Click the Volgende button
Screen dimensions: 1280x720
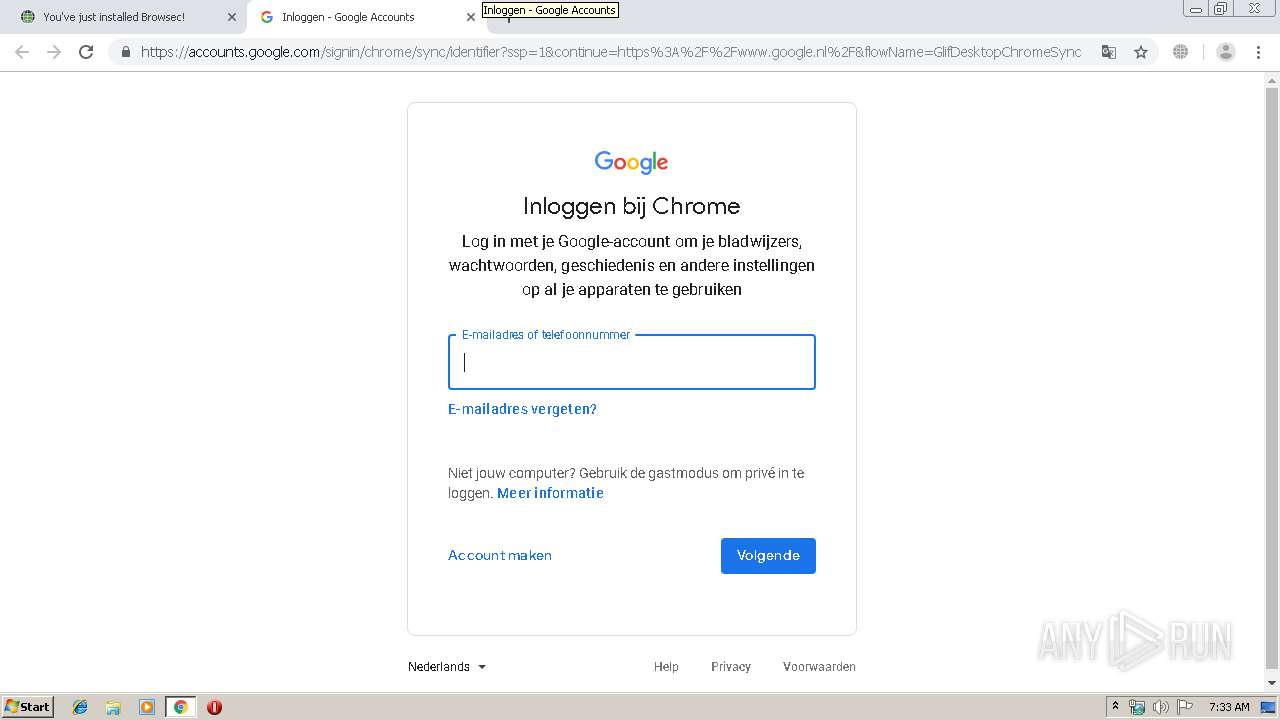(x=768, y=556)
